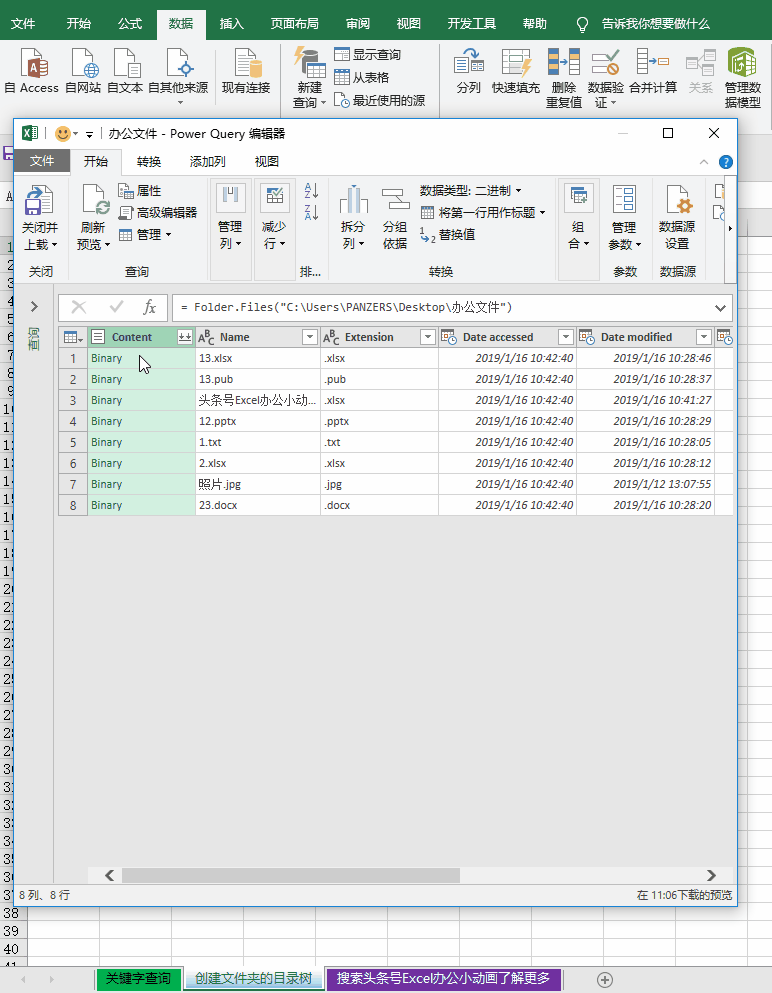Click the 属性 properties button
Viewport: 772px width, 993px height.
click(140, 191)
